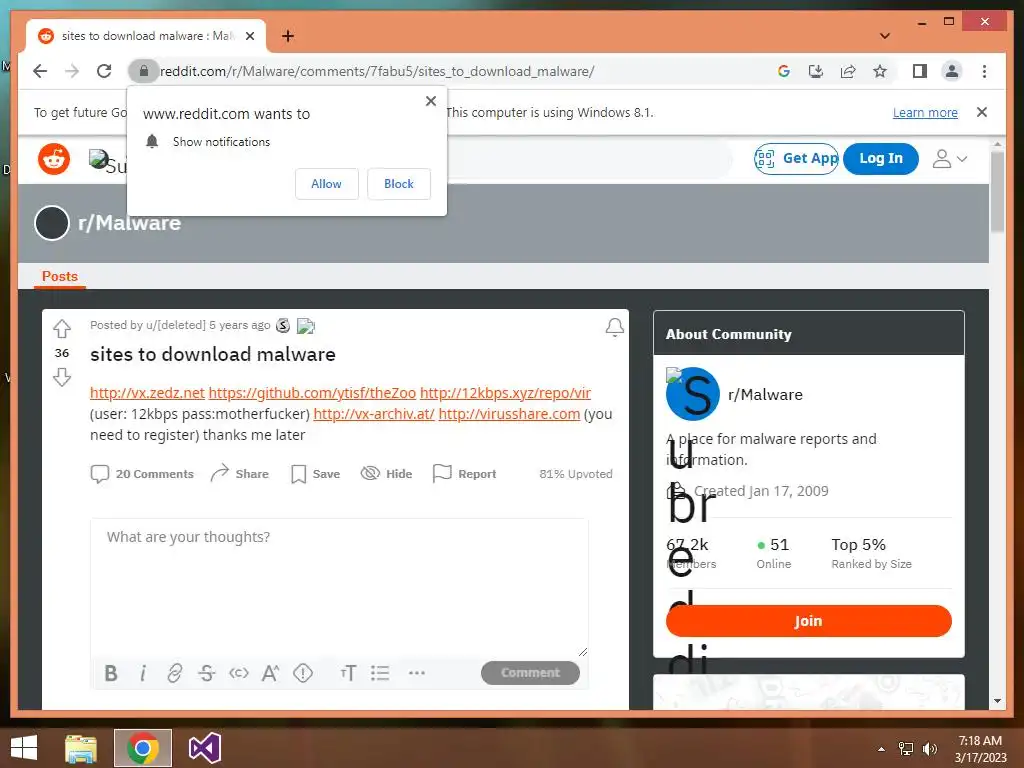Click the 'What are your thoughts?' comment box
This screenshot has height=768, width=1024.
[339, 588]
